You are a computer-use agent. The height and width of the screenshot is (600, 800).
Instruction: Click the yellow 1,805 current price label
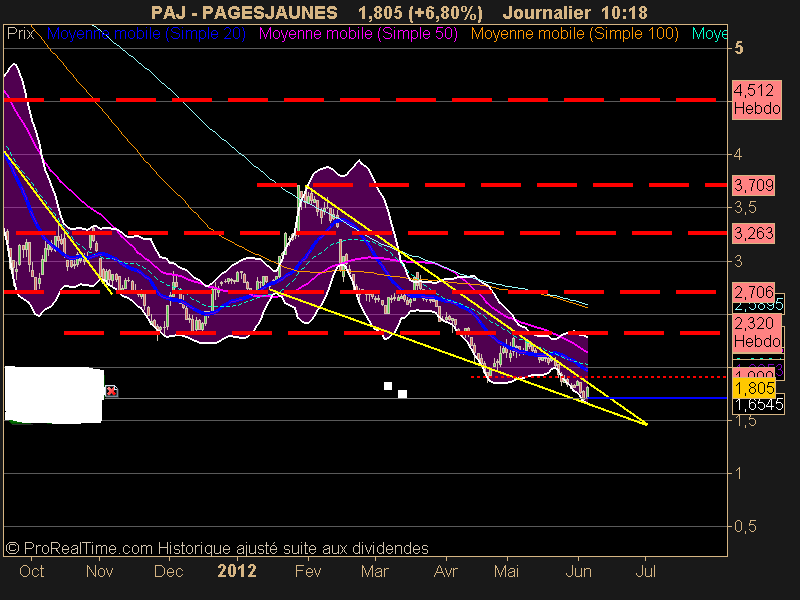(754, 388)
